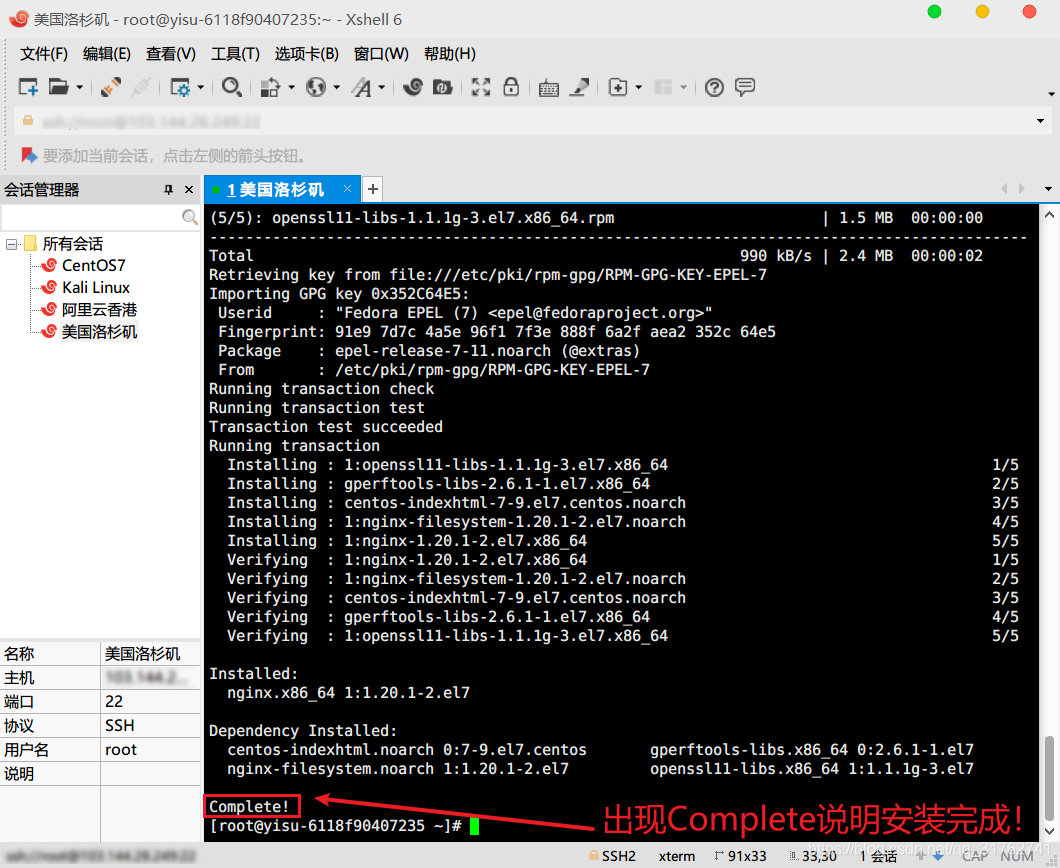Open the 工具(T) menu
1060x868 pixels.
tap(235, 54)
